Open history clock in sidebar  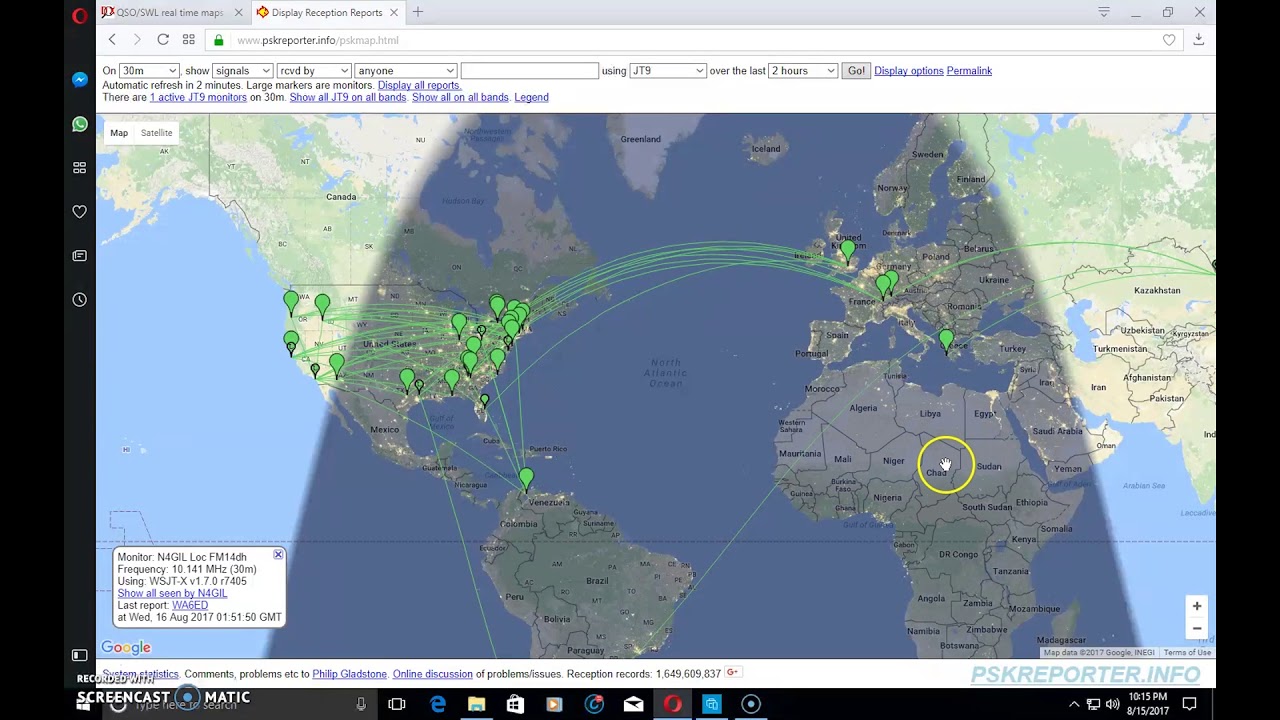(x=80, y=300)
